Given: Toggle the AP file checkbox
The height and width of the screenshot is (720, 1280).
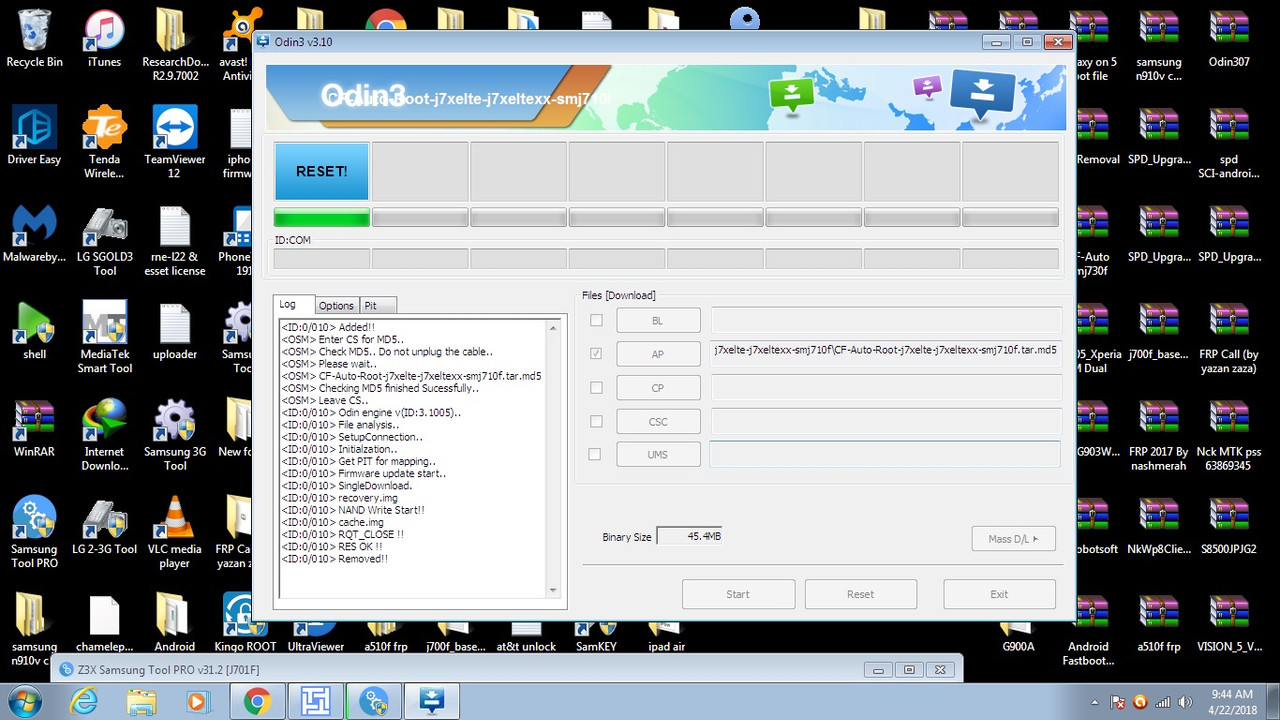Looking at the screenshot, I should point(596,354).
